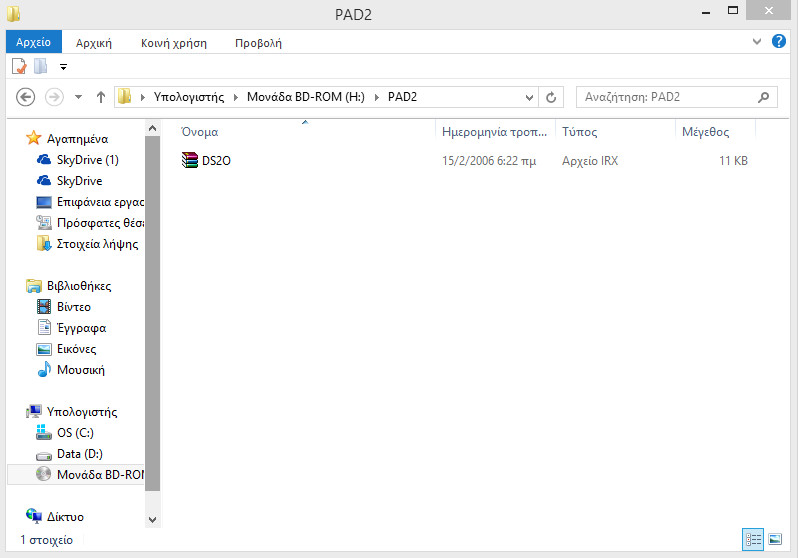This screenshot has height=558, width=798.
Task: Select the DS2O file
Action: point(216,160)
